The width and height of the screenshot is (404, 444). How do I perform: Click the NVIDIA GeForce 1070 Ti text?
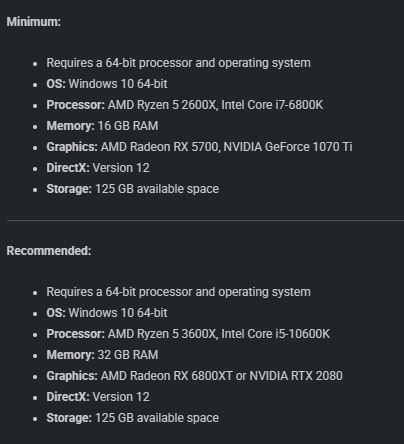click(288, 147)
